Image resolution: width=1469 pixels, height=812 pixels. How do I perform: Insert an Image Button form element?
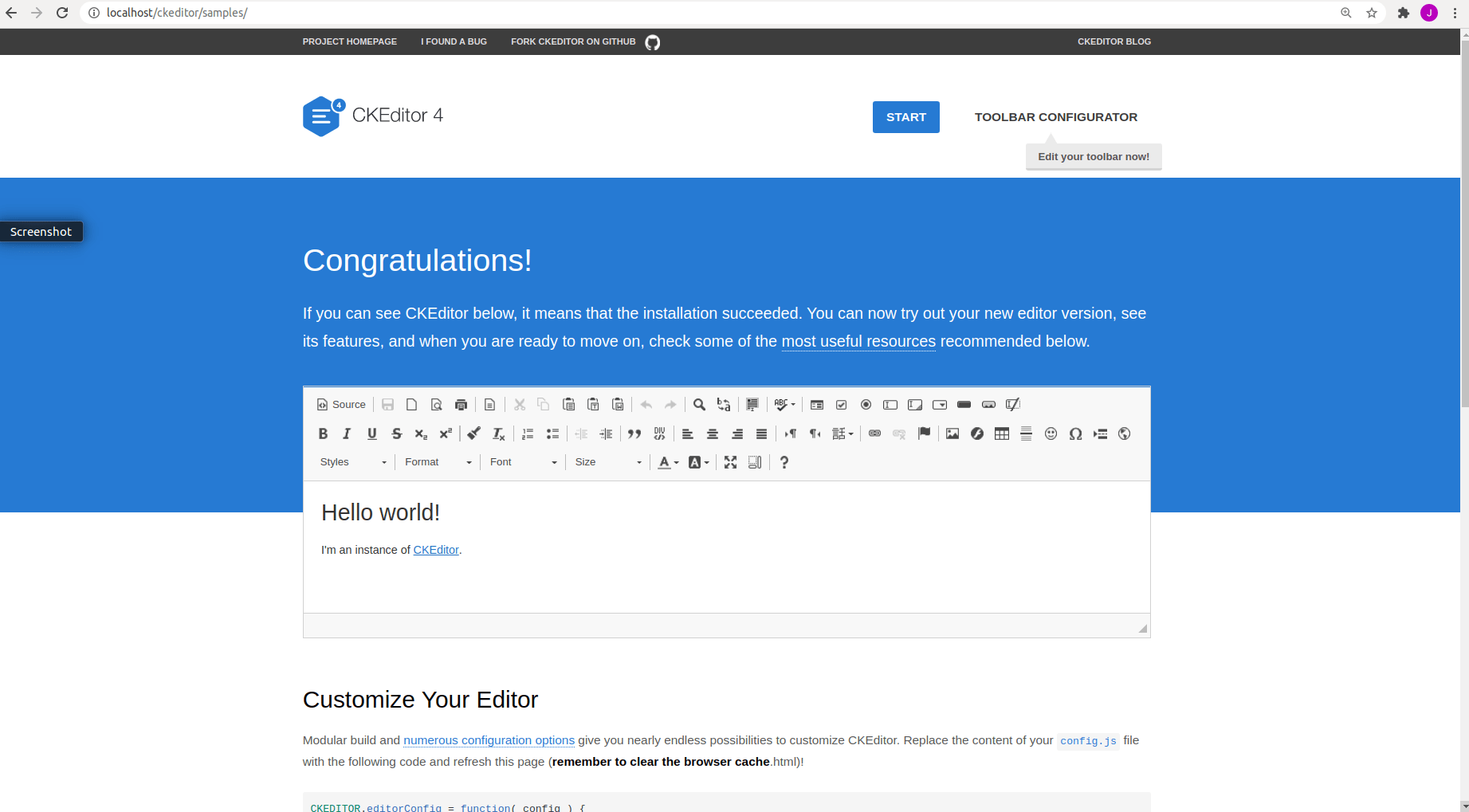point(989,405)
